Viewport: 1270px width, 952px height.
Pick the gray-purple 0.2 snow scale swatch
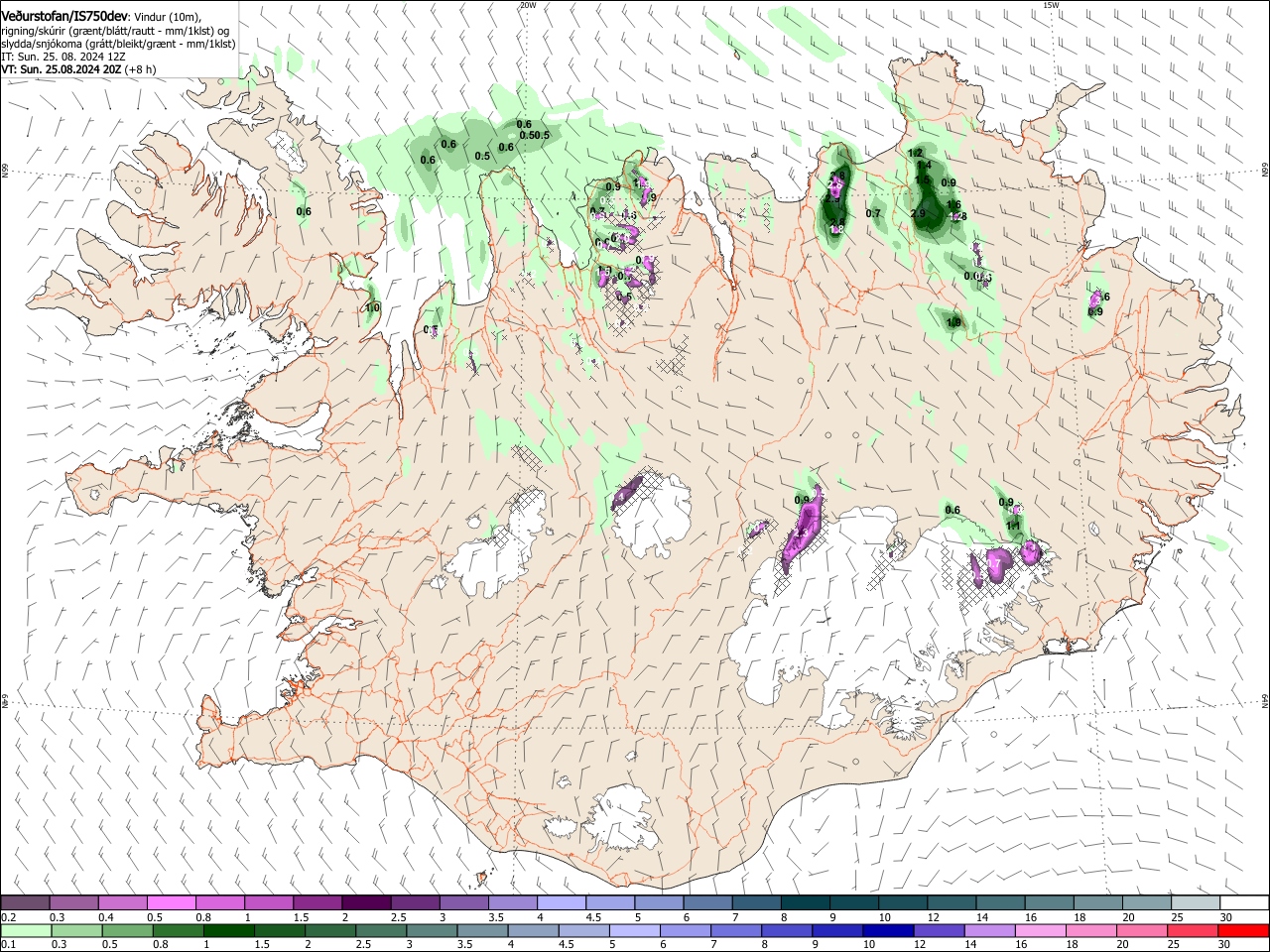click(25, 903)
